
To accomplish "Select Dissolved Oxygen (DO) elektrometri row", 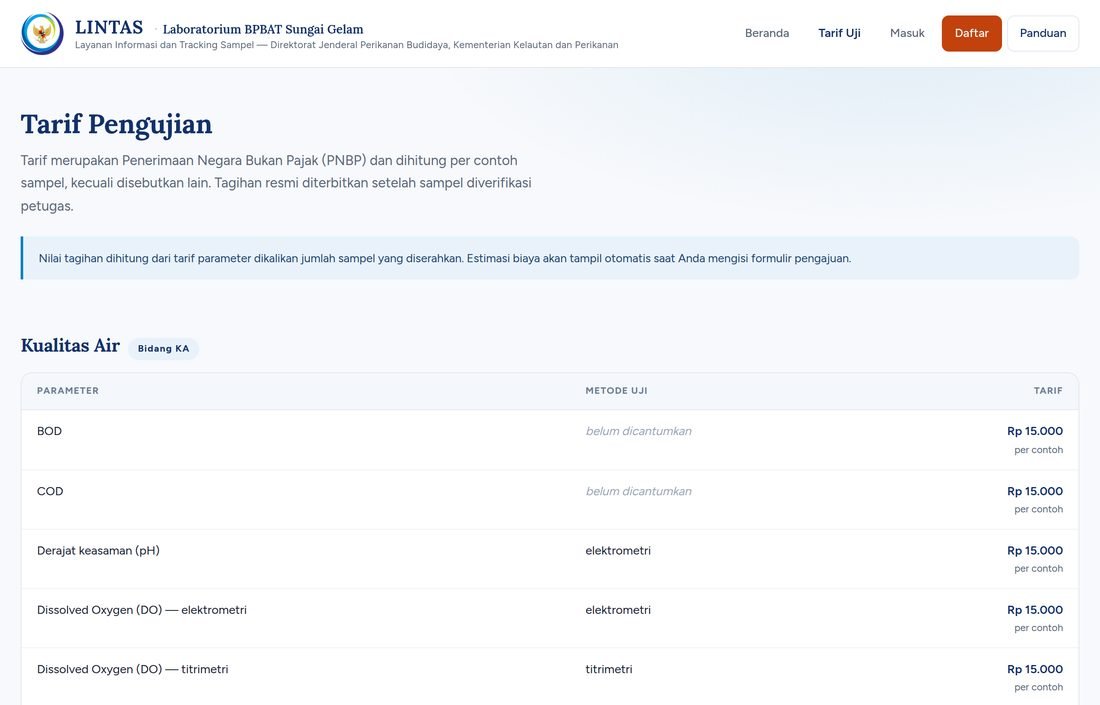I will click(550, 618).
